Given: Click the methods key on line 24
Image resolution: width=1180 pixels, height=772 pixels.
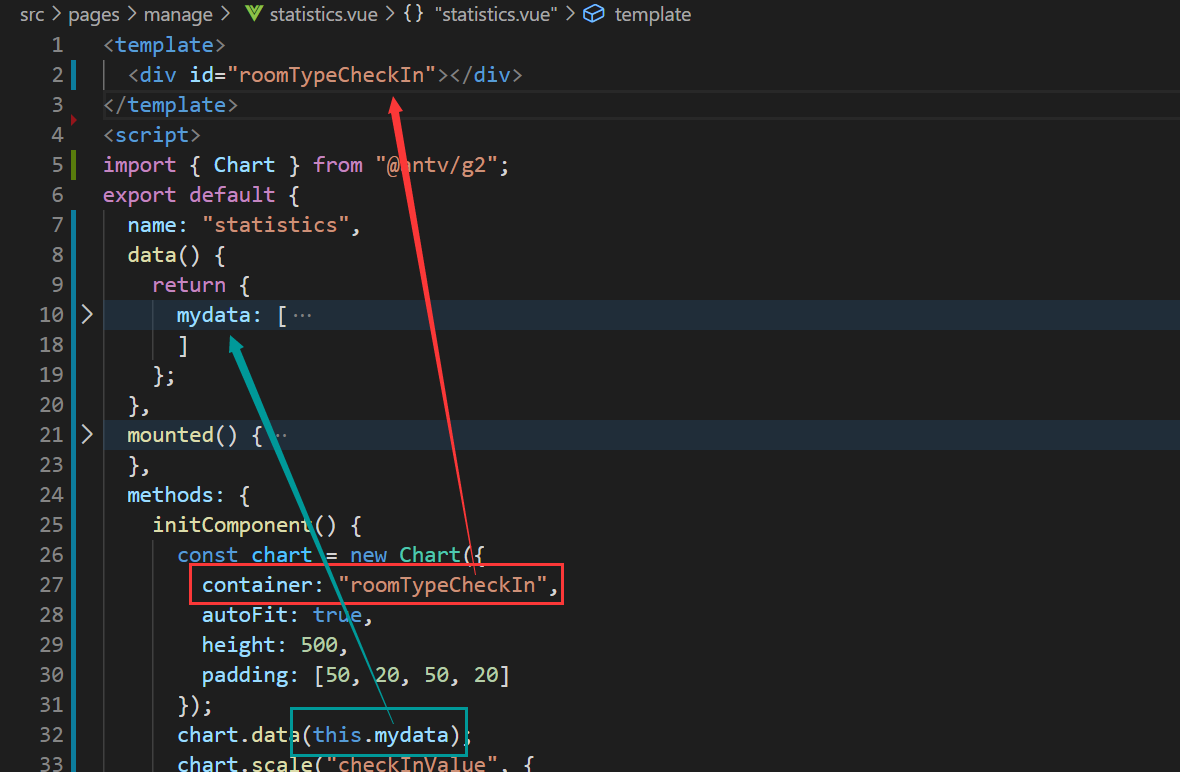Looking at the screenshot, I should (170, 495).
